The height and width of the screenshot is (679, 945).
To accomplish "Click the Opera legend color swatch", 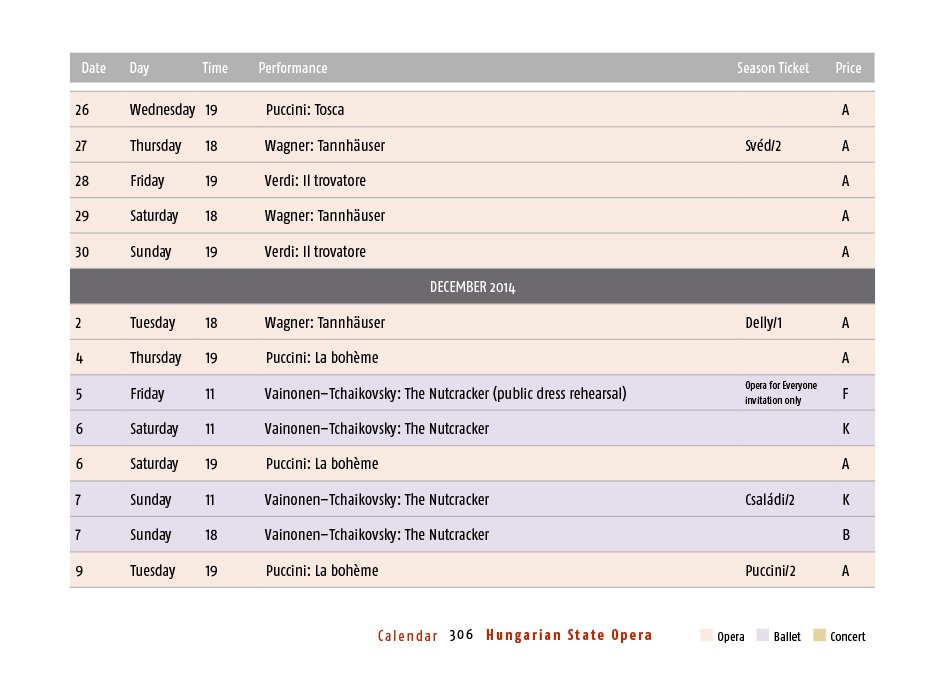I will tap(707, 636).
